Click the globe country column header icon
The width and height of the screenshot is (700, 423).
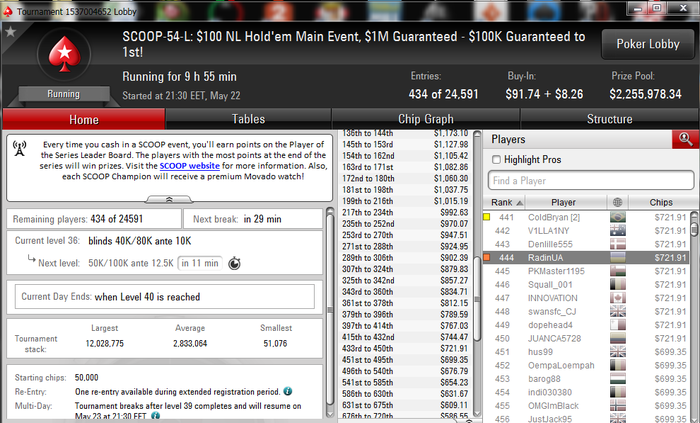617,202
